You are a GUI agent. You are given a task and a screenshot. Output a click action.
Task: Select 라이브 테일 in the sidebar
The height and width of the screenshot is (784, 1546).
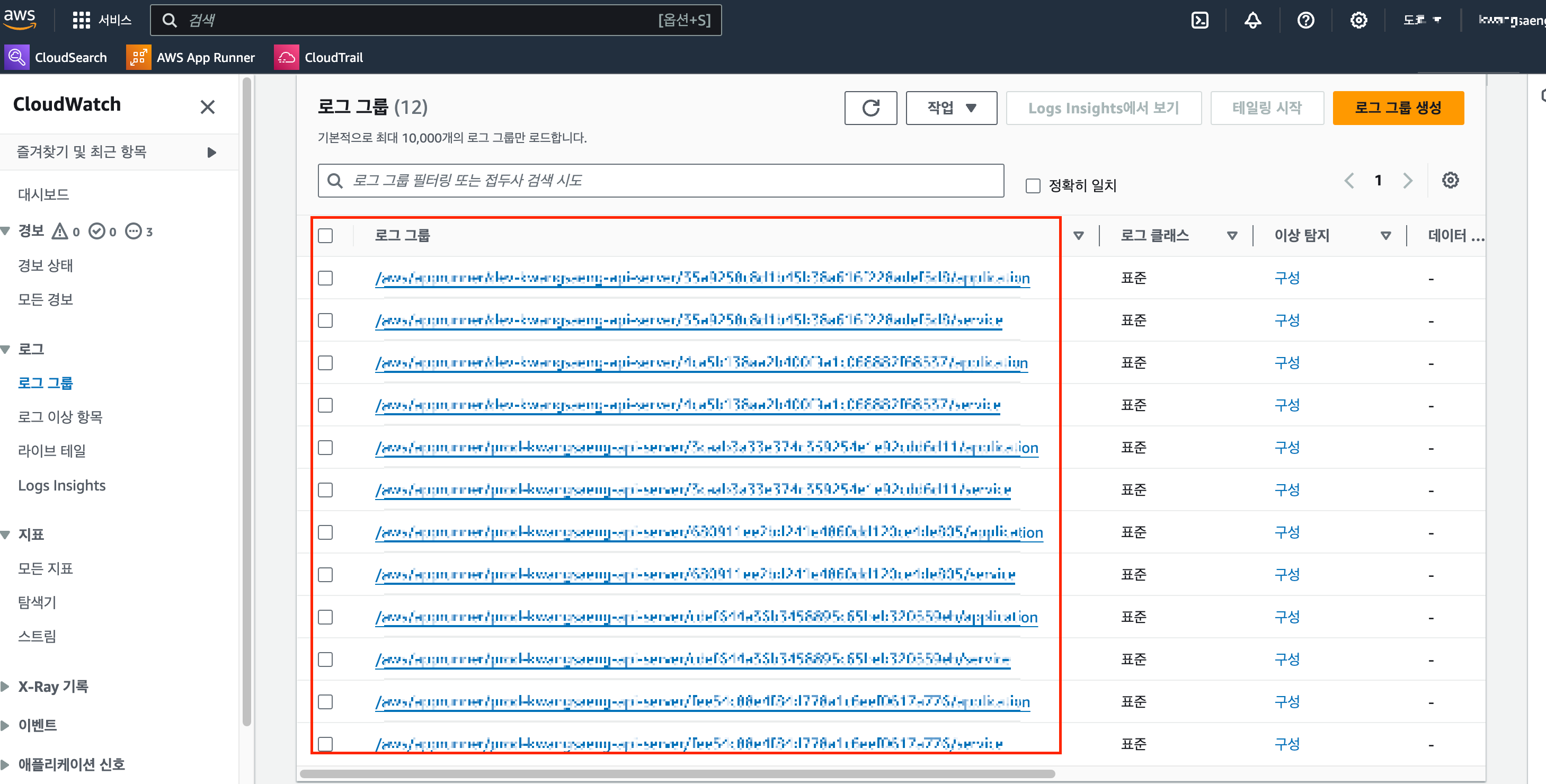[51, 451]
